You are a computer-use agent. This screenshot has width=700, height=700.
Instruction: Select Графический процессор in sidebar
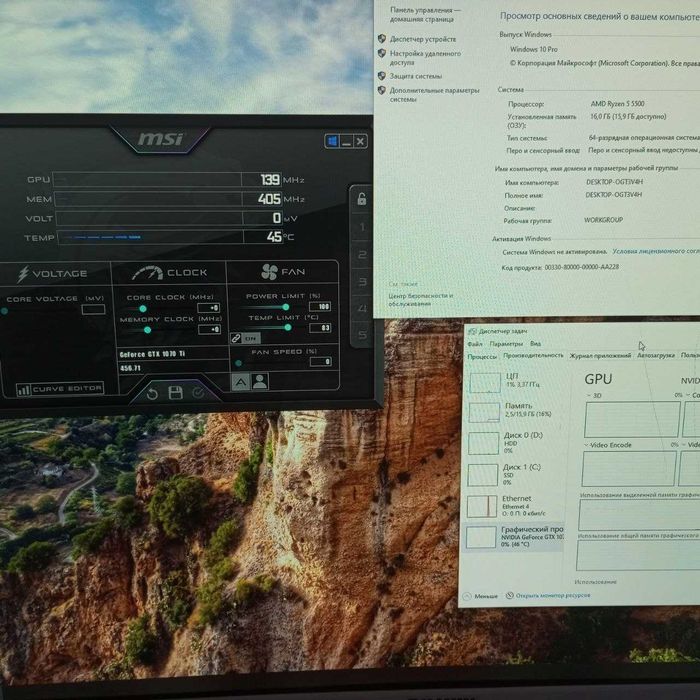(515, 537)
